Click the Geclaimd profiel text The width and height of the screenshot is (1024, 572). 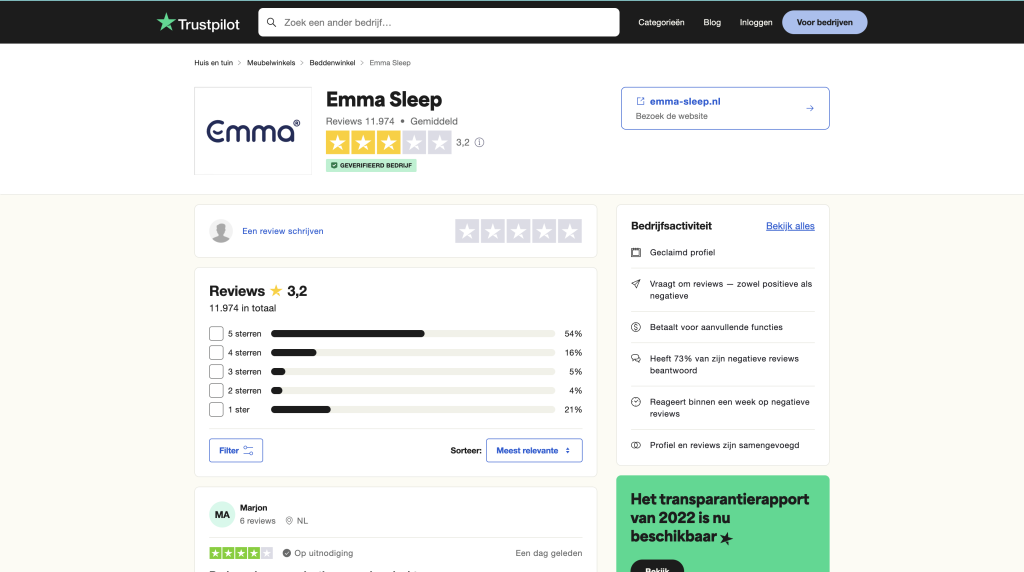click(x=682, y=253)
